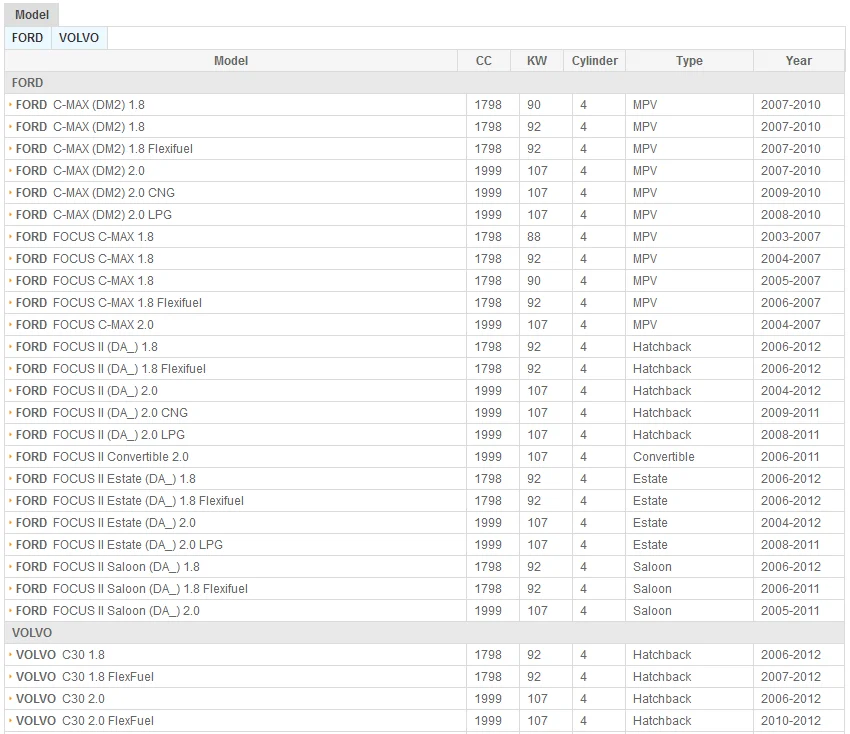Image resolution: width=850 pixels, height=734 pixels.
Task: Click the VOLVO group header row
Action: pos(424,633)
